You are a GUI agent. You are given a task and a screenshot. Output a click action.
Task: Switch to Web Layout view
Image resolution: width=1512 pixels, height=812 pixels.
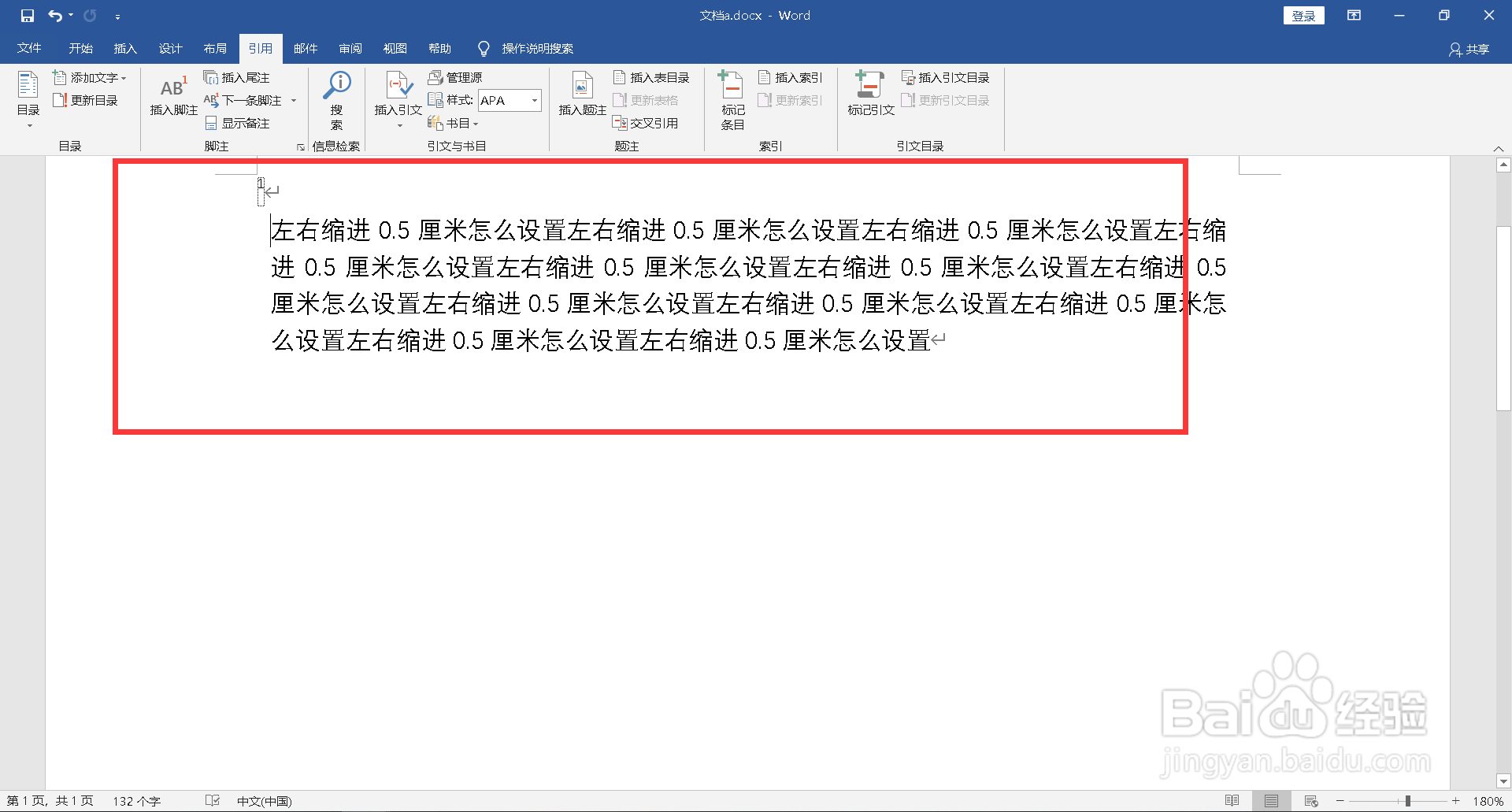[x=1311, y=801]
